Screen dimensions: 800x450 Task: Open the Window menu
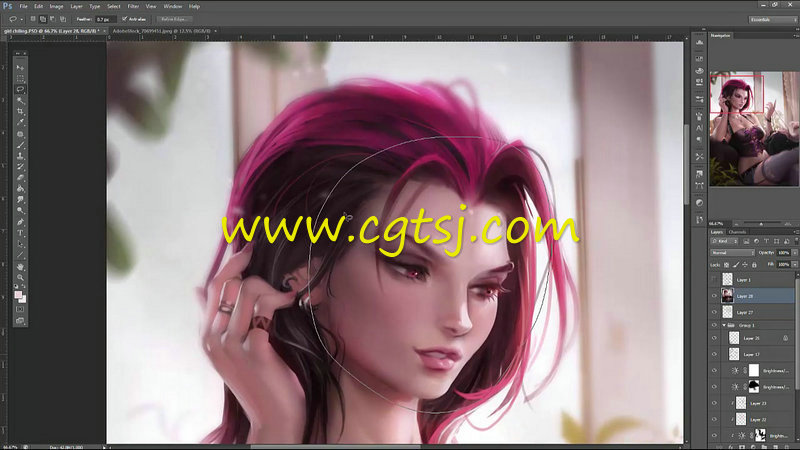click(x=172, y=7)
